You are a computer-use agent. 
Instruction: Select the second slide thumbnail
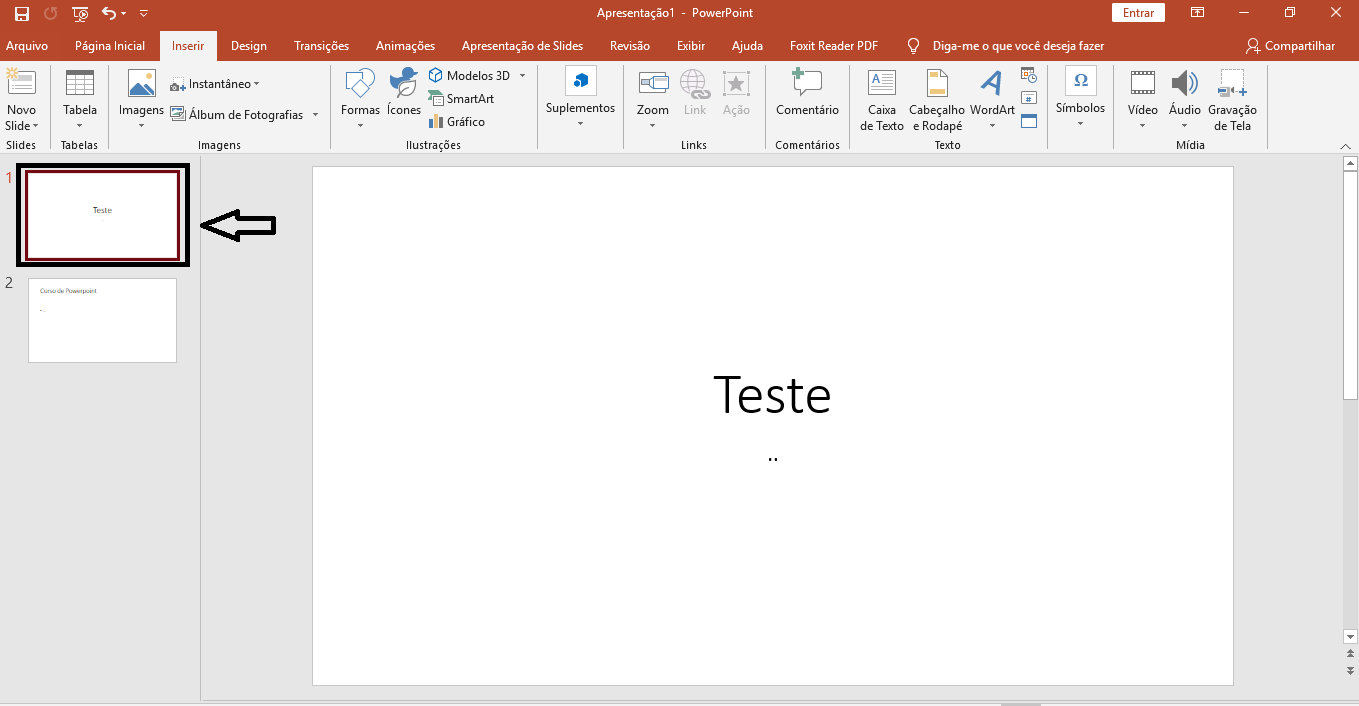tap(102, 320)
